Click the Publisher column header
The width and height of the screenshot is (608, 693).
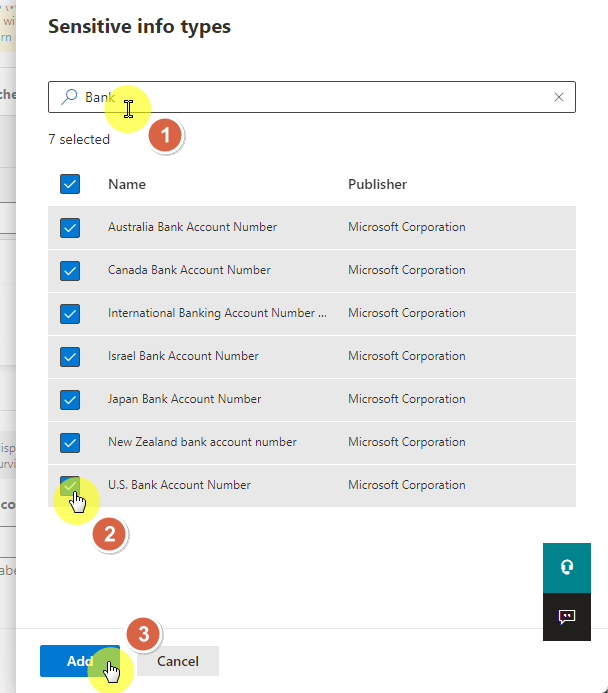point(377,184)
